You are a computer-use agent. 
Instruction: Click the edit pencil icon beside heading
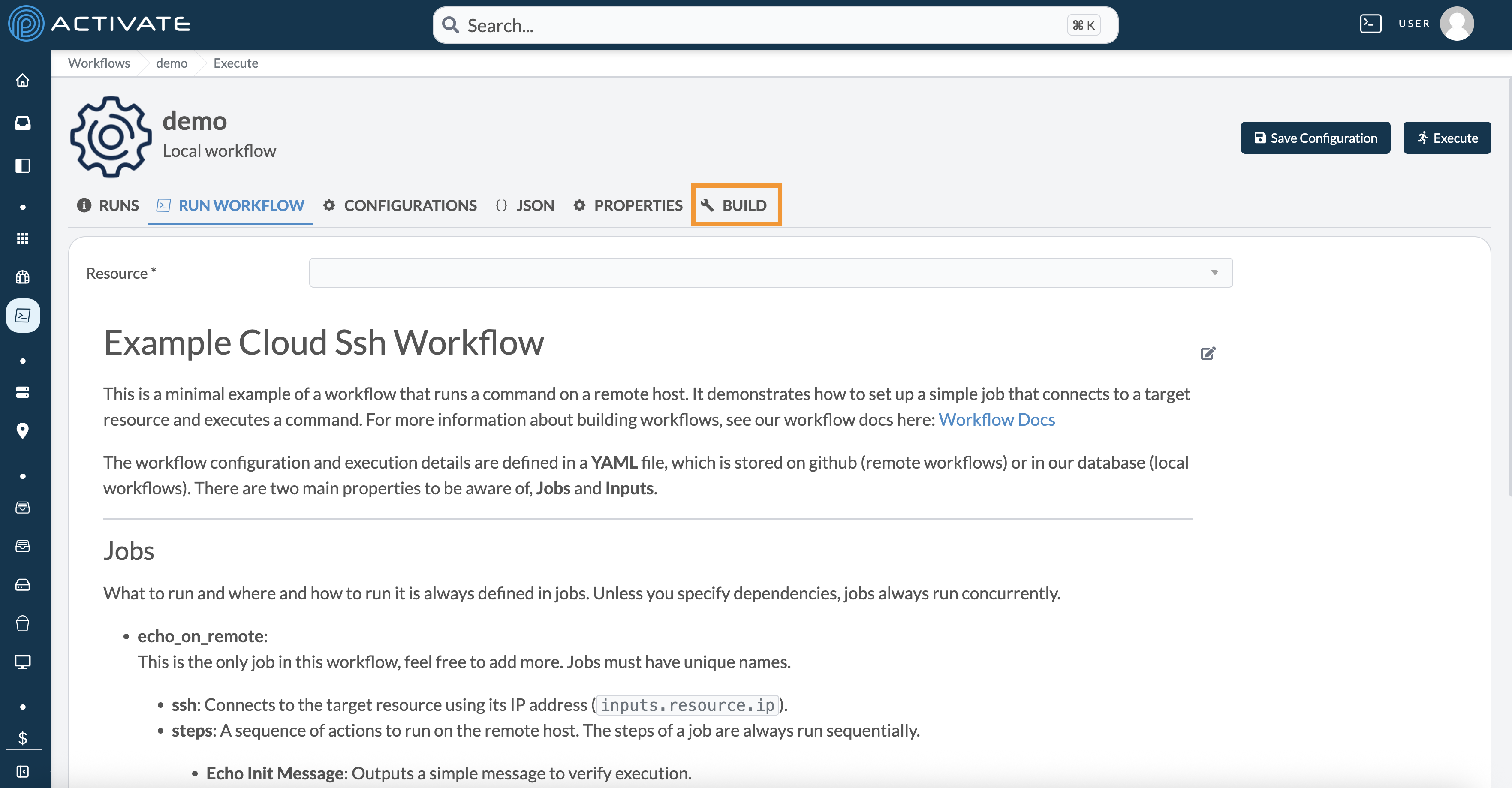click(x=1208, y=353)
